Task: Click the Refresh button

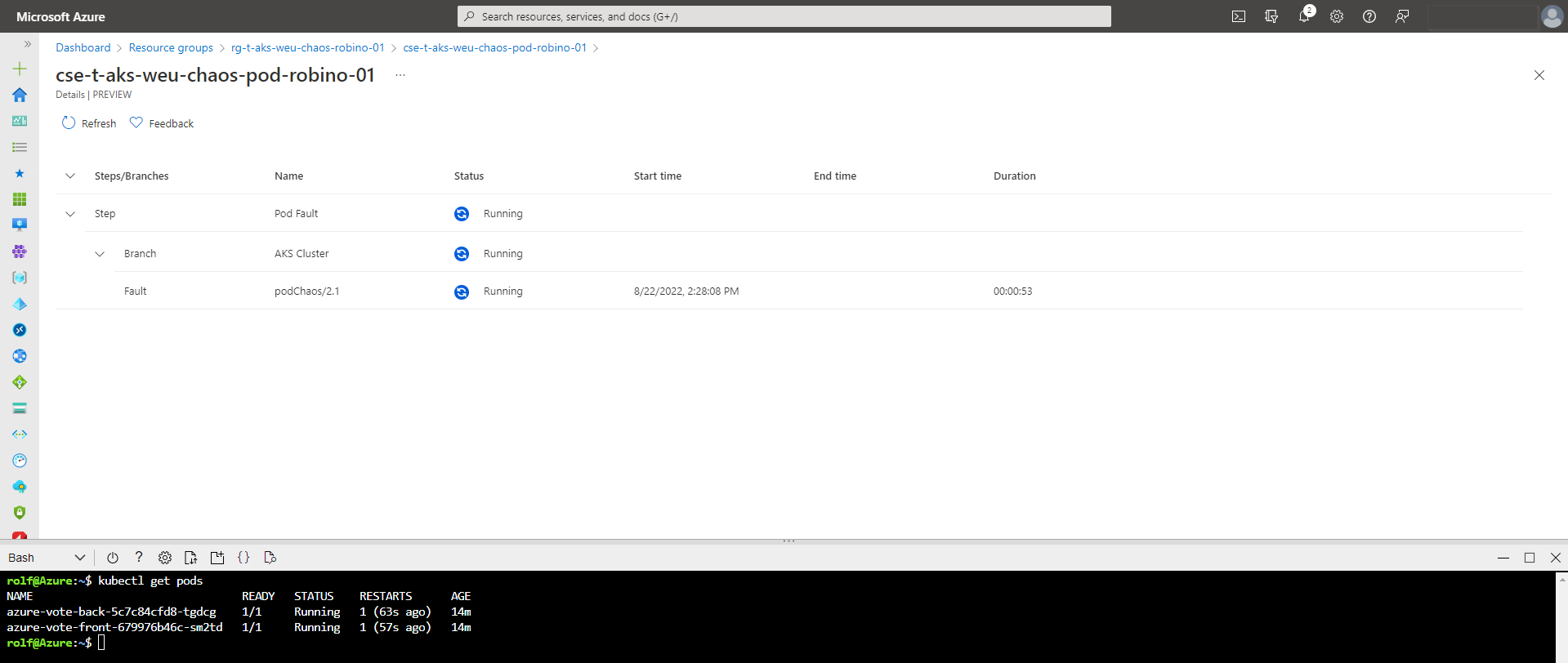Action: 89,123
